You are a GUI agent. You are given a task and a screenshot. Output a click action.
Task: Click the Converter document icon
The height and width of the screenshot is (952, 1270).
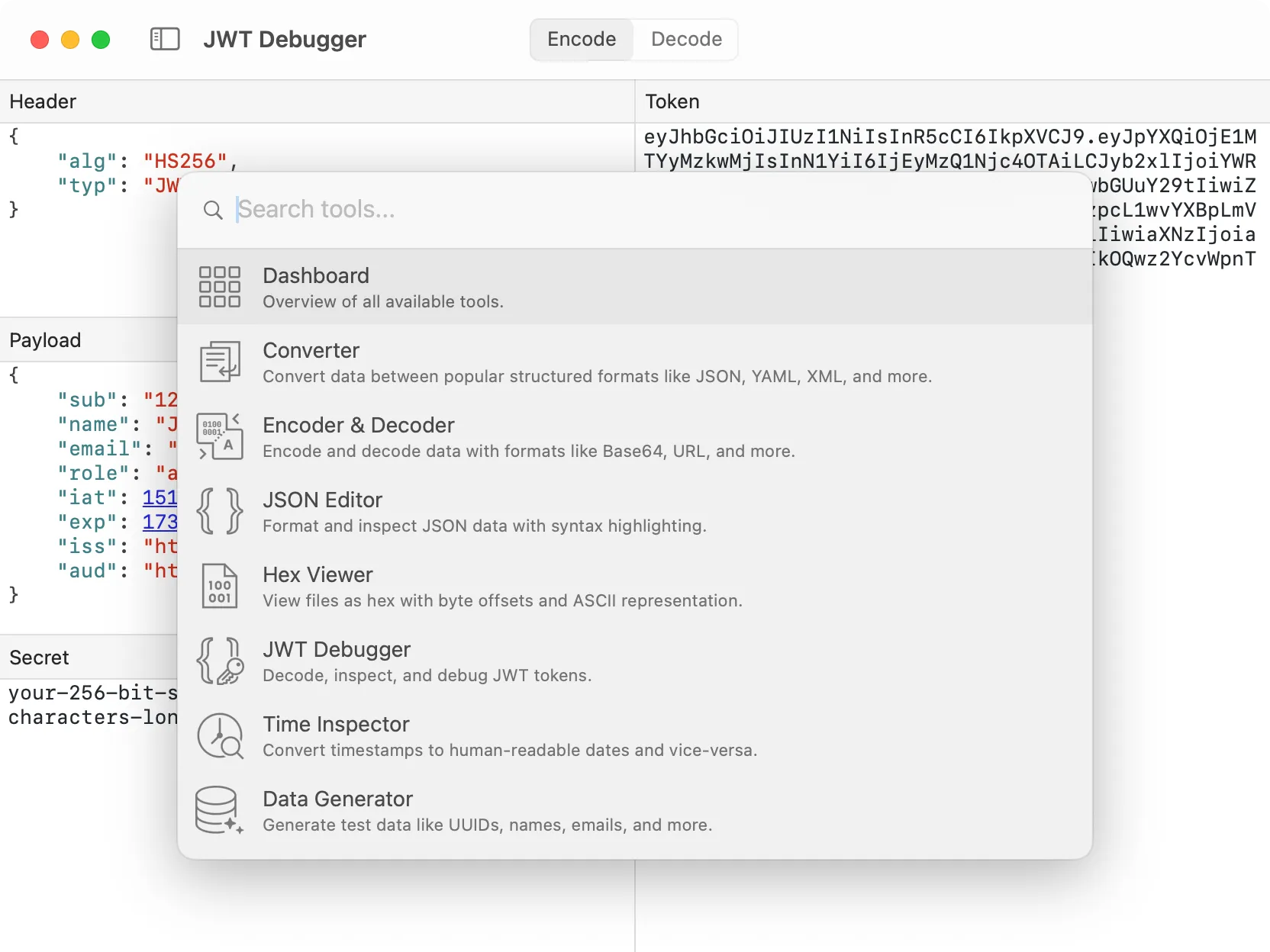pyautogui.click(x=219, y=362)
